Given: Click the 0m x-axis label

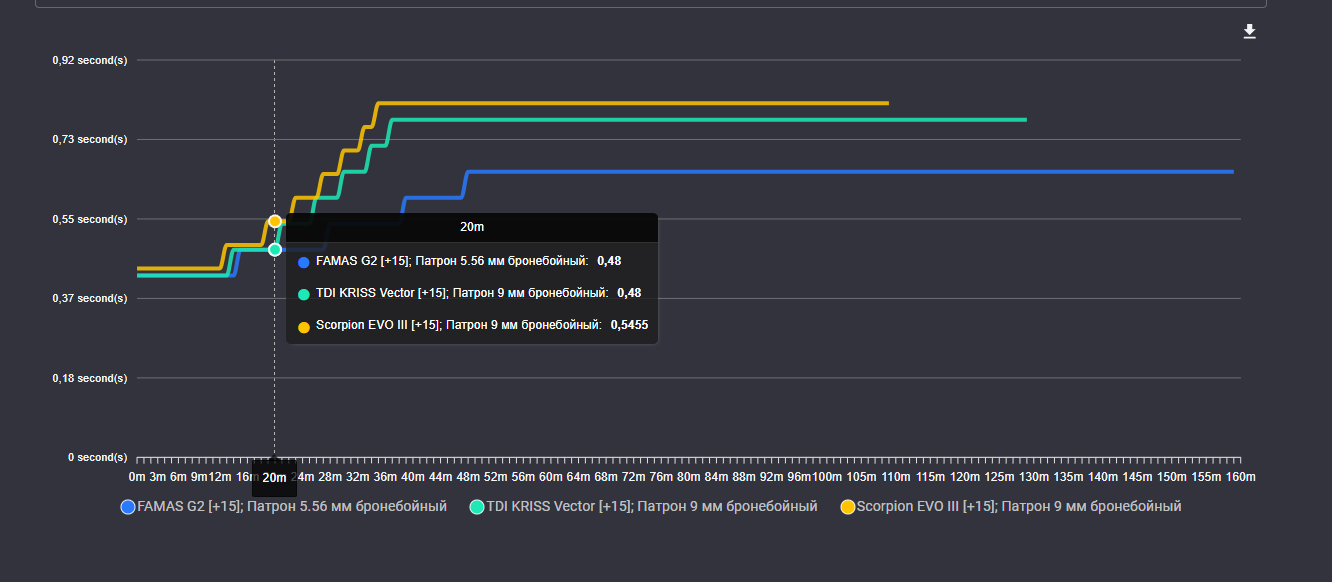Looking at the screenshot, I should (x=137, y=476).
